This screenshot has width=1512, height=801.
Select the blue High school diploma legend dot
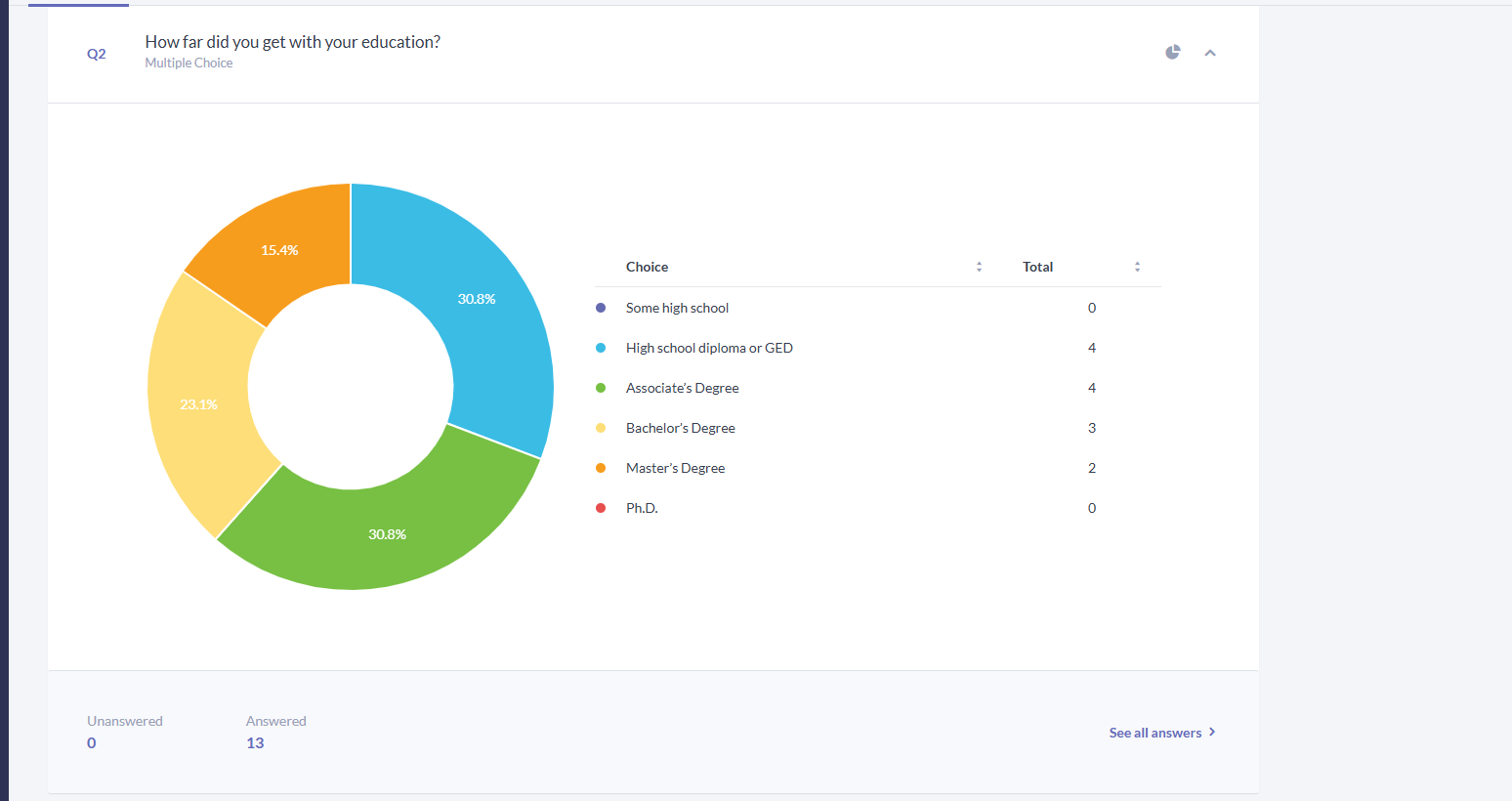click(x=601, y=348)
